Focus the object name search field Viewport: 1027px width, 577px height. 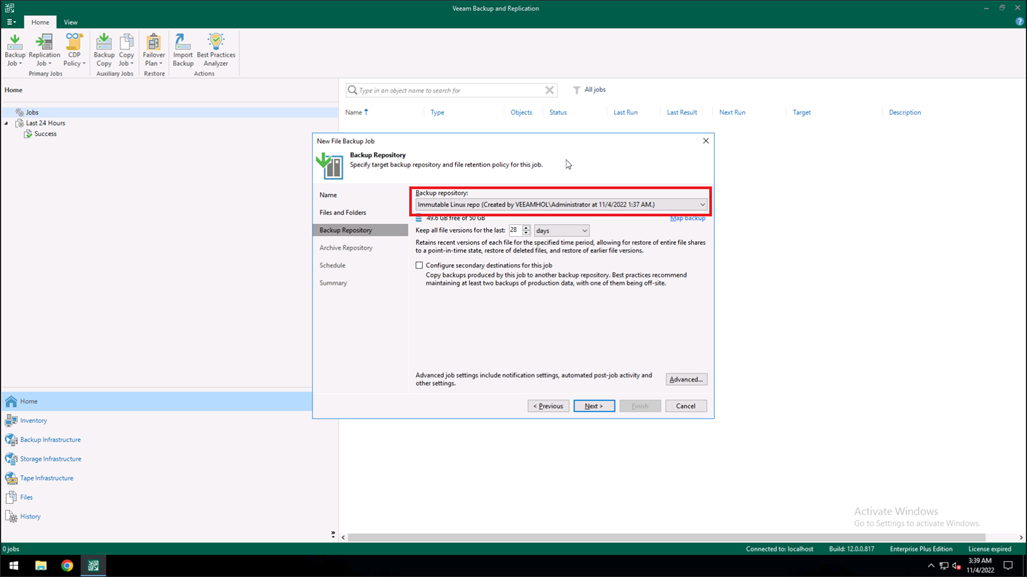[451, 90]
